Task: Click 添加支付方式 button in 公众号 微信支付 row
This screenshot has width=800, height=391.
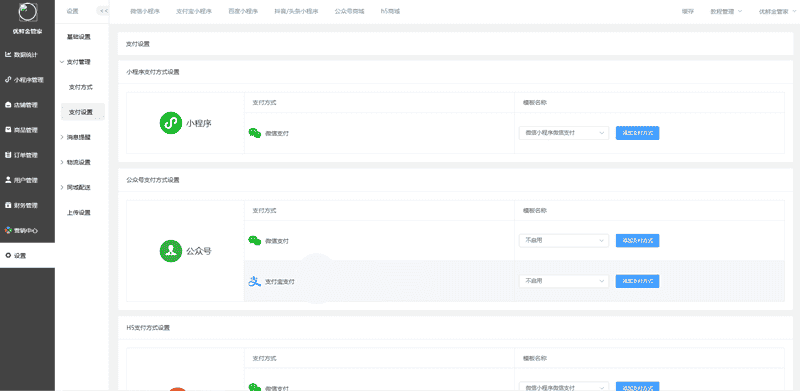Action: click(x=637, y=240)
